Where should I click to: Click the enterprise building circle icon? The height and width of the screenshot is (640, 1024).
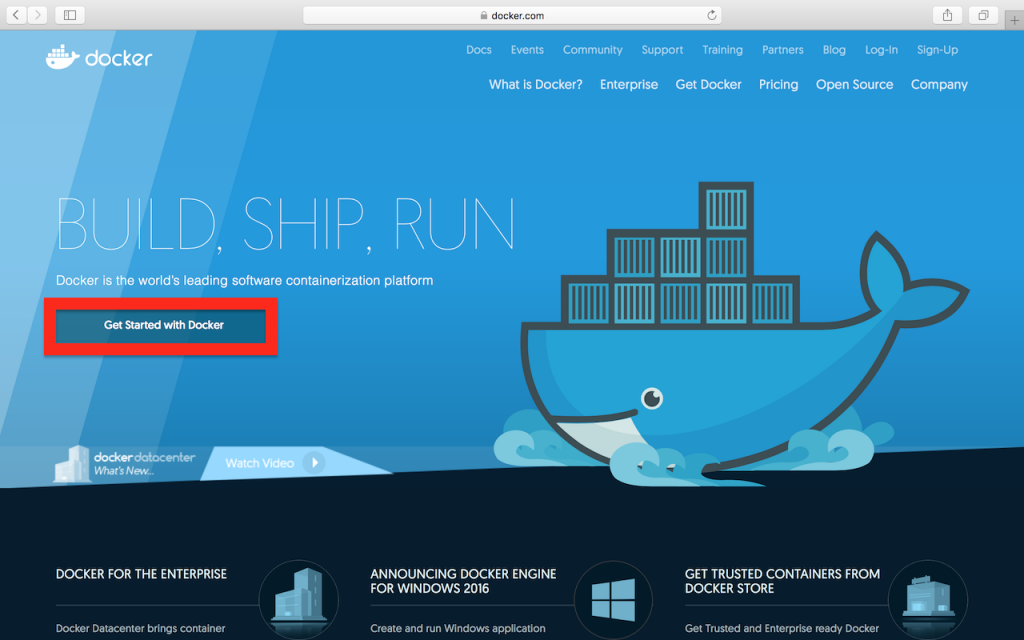(298, 598)
